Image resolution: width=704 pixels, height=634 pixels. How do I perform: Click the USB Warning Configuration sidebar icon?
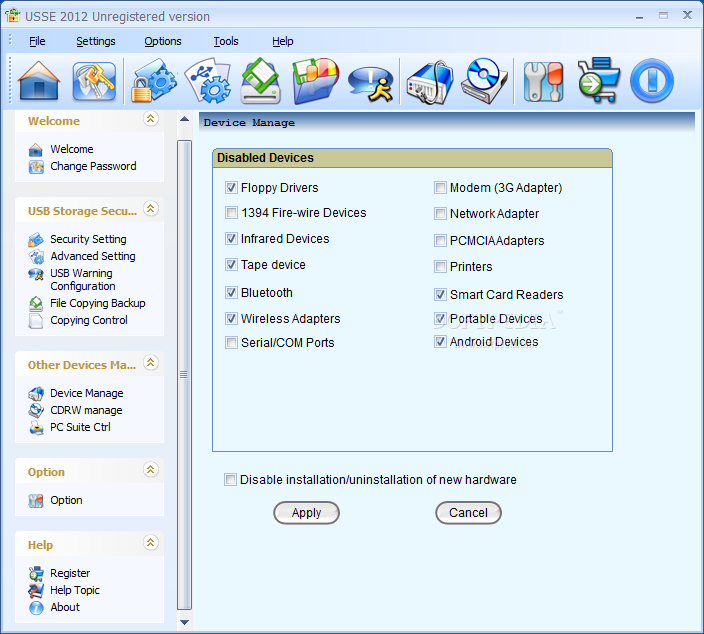pos(36,274)
